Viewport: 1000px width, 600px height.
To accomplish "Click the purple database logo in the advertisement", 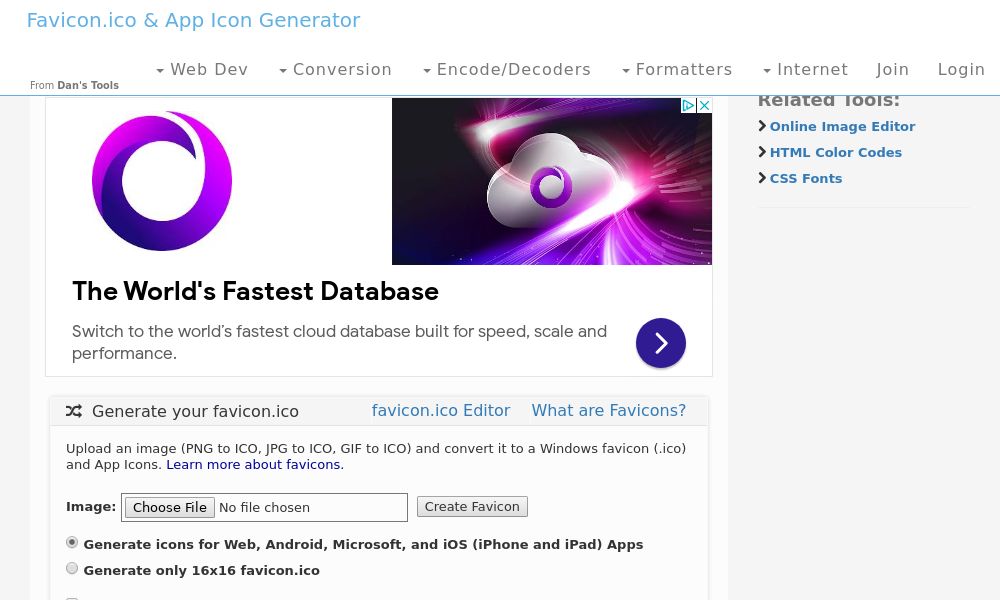I will [162, 181].
